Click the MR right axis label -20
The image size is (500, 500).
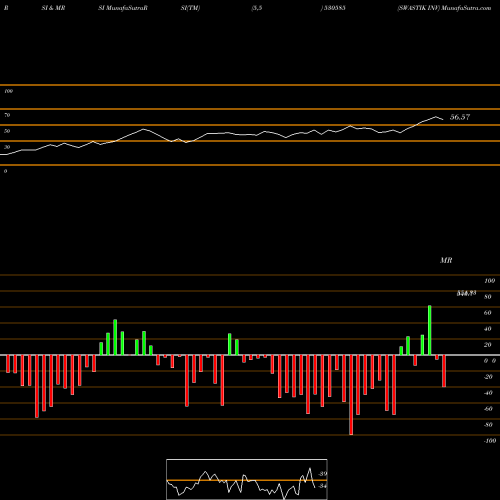pos(488,377)
